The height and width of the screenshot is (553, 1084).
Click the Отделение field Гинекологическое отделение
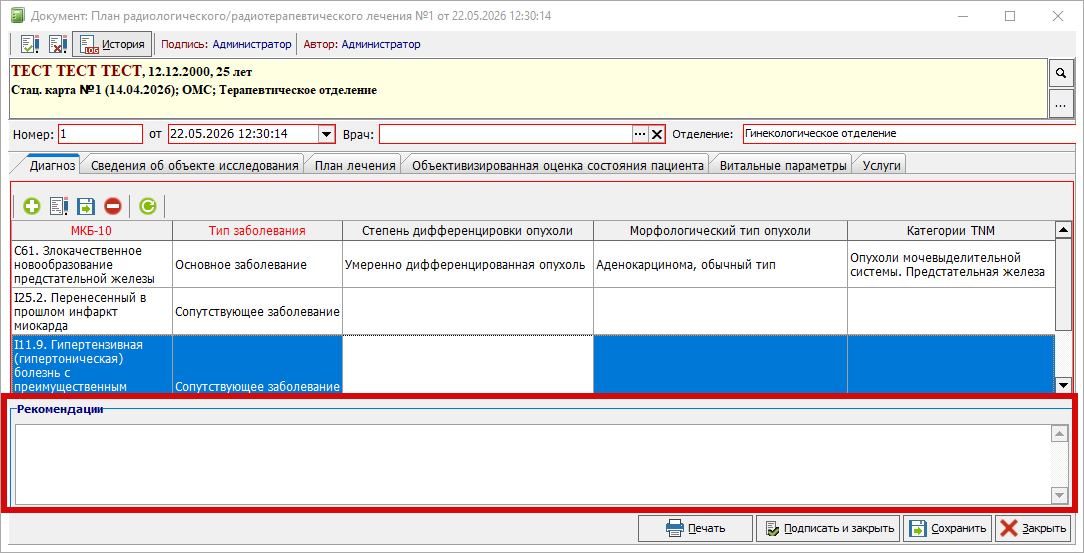pyautogui.click(x=908, y=133)
